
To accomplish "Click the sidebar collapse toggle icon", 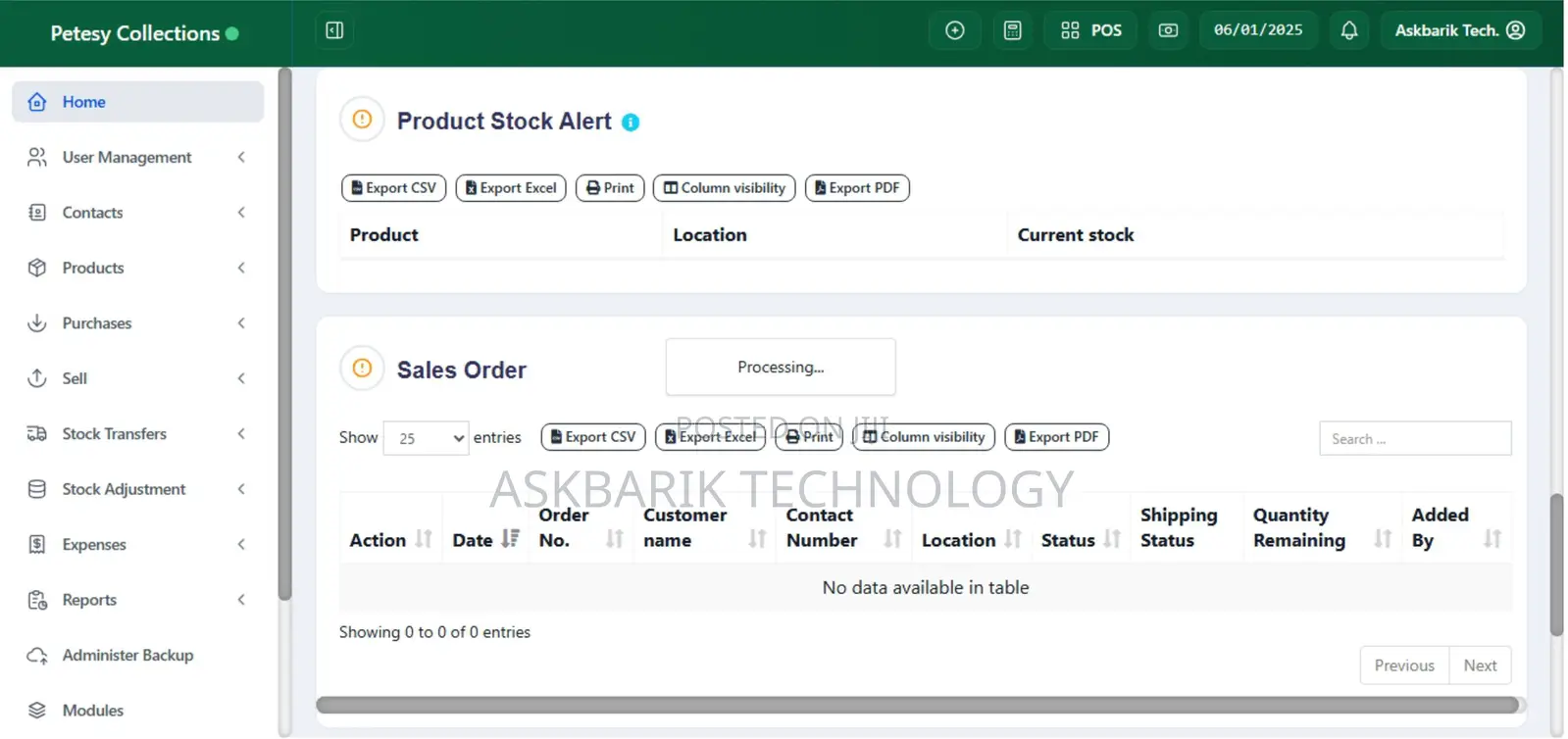I will click(x=334, y=30).
